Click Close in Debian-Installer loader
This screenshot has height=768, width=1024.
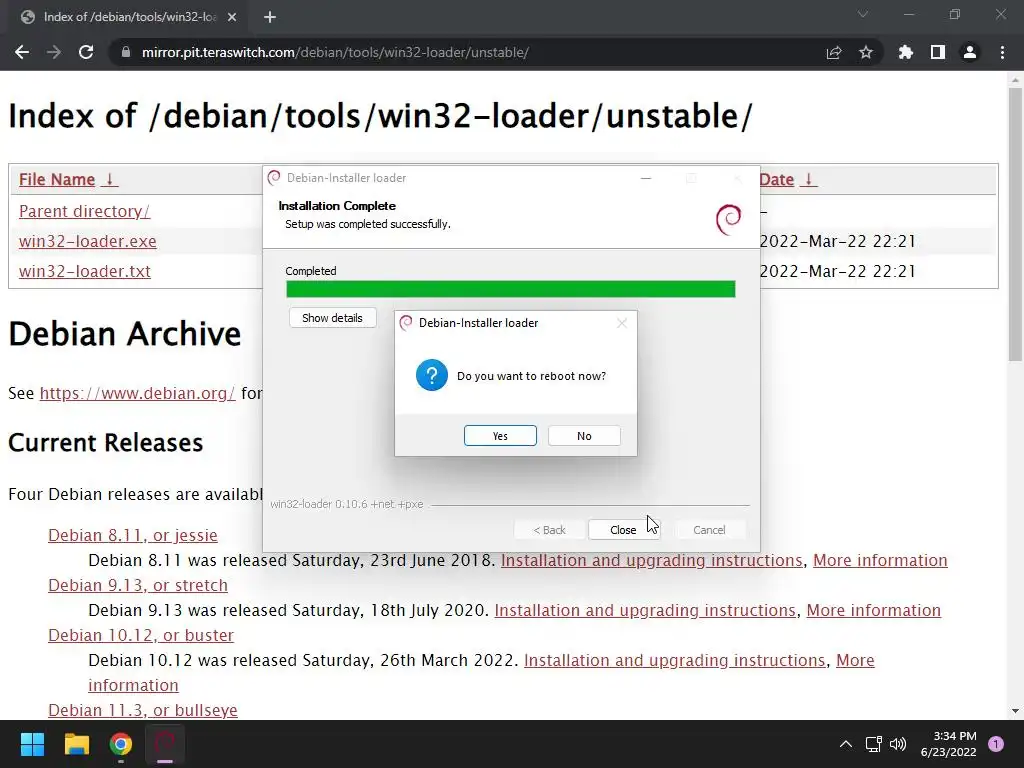(x=624, y=530)
